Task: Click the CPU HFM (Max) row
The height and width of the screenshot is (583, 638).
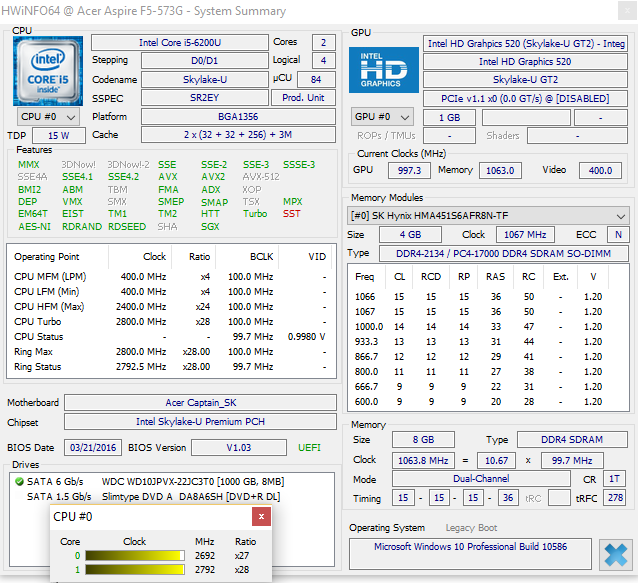Action: tap(170, 307)
